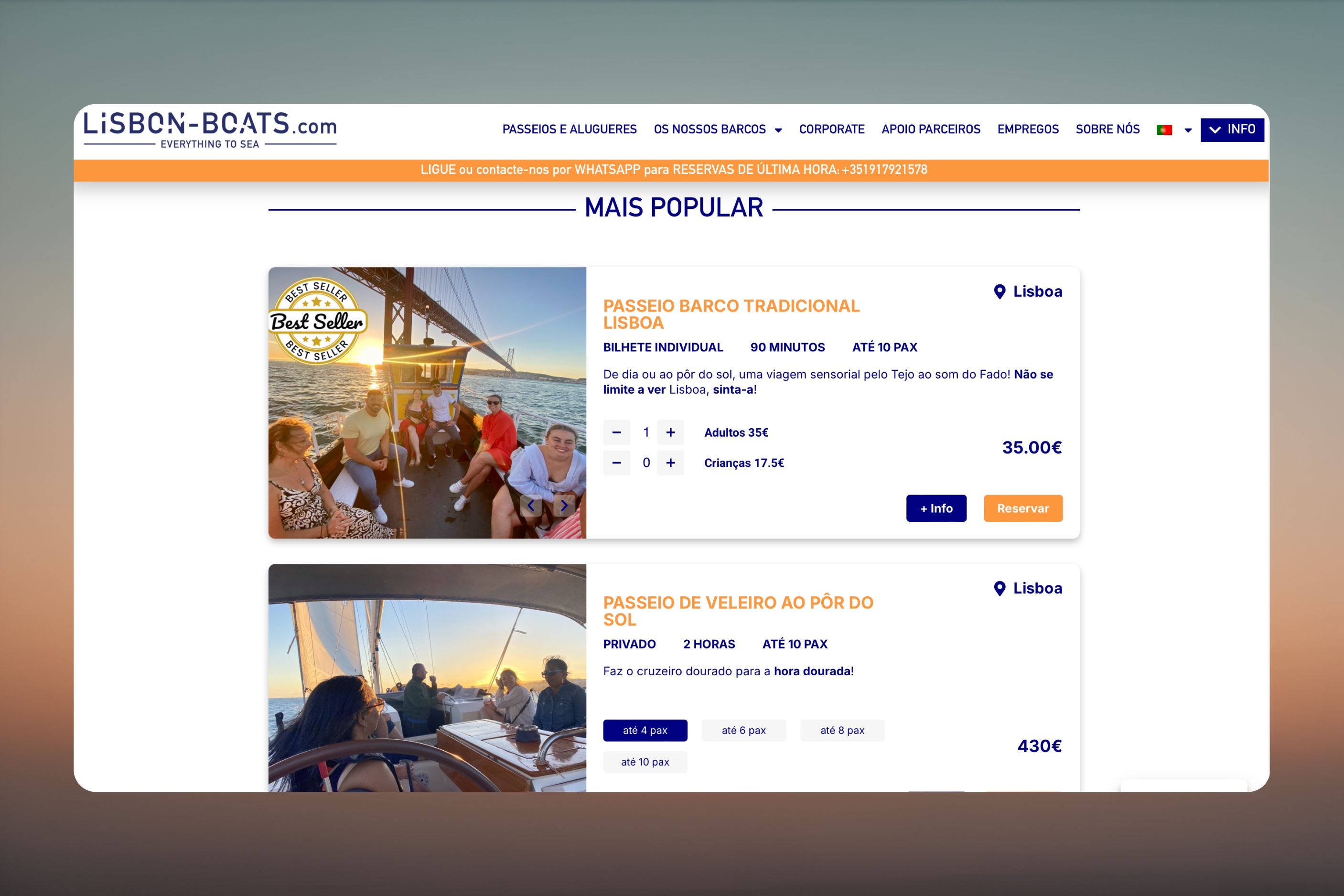The image size is (1344, 896).
Task: Click the 35.00€ total price
Action: tap(1032, 447)
